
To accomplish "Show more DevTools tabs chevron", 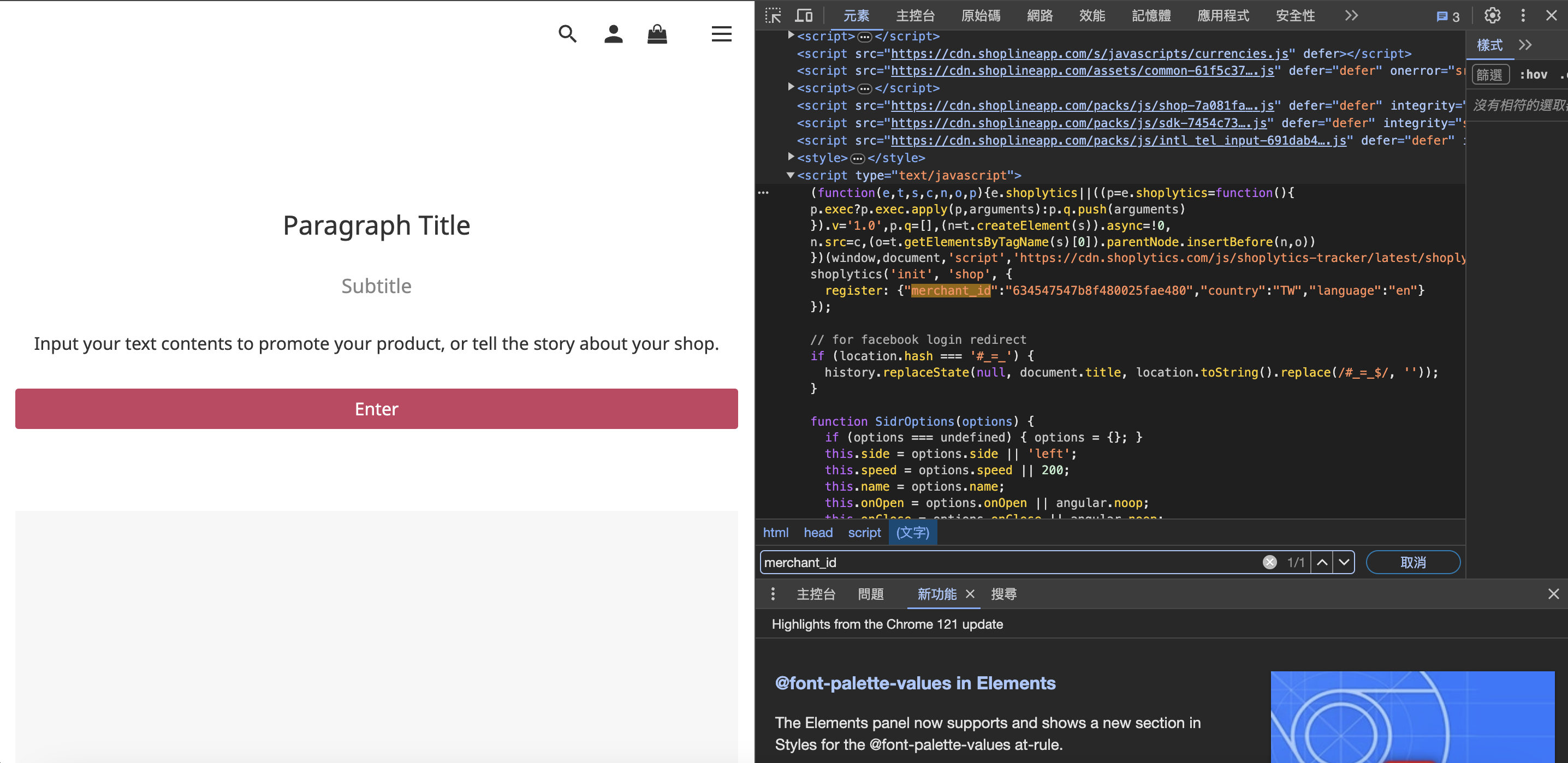I will pyautogui.click(x=1351, y=15).
